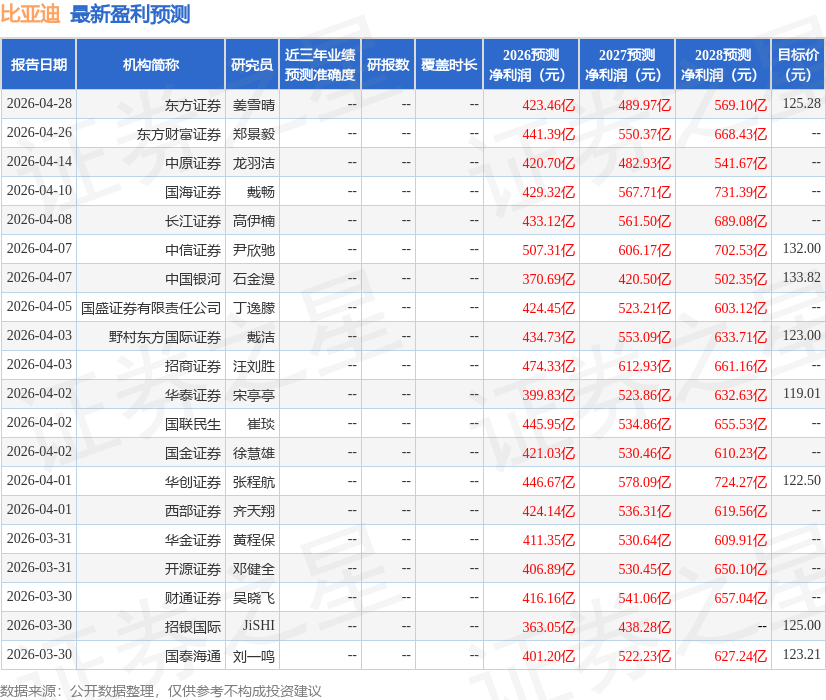Click the 2027预测净利润 column header
826x700 pixels.
pos(627,64)
